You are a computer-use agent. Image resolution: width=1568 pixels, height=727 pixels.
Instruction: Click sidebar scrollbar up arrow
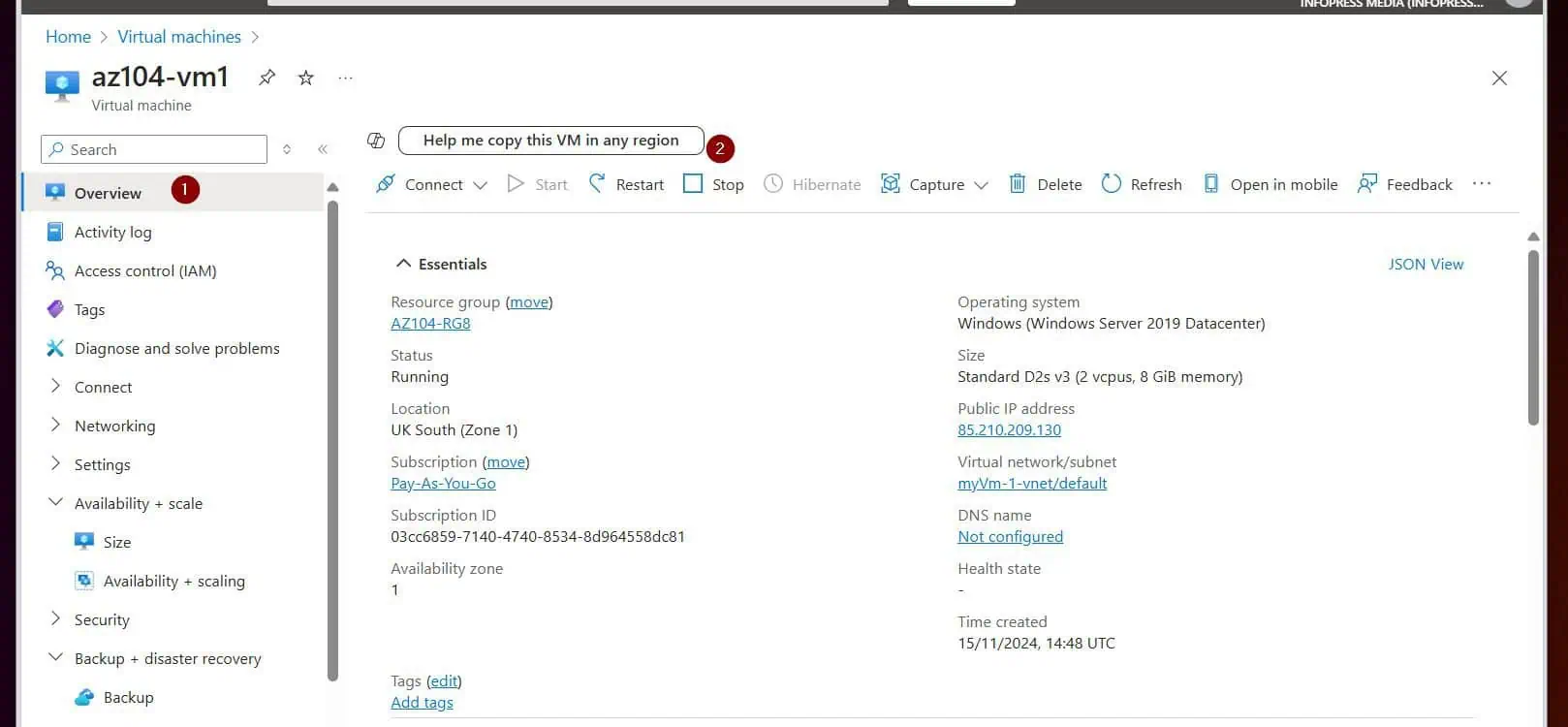coord(332,187)
